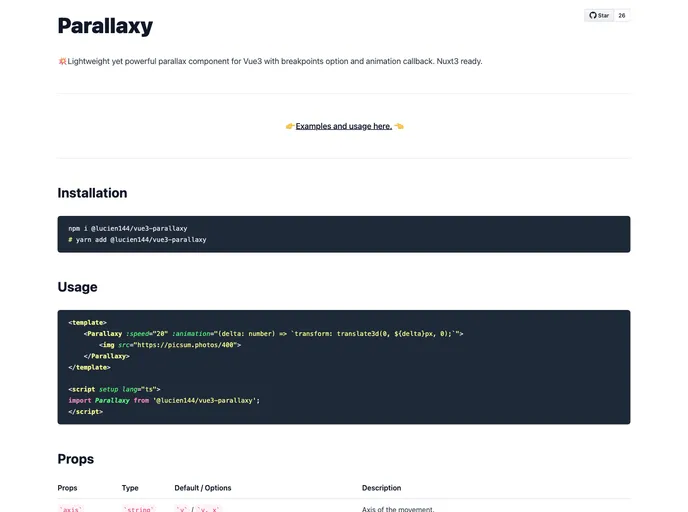Click the img src picsum.photos code line
The width and height of the screenshot is (688, 512).
point(170,345)
